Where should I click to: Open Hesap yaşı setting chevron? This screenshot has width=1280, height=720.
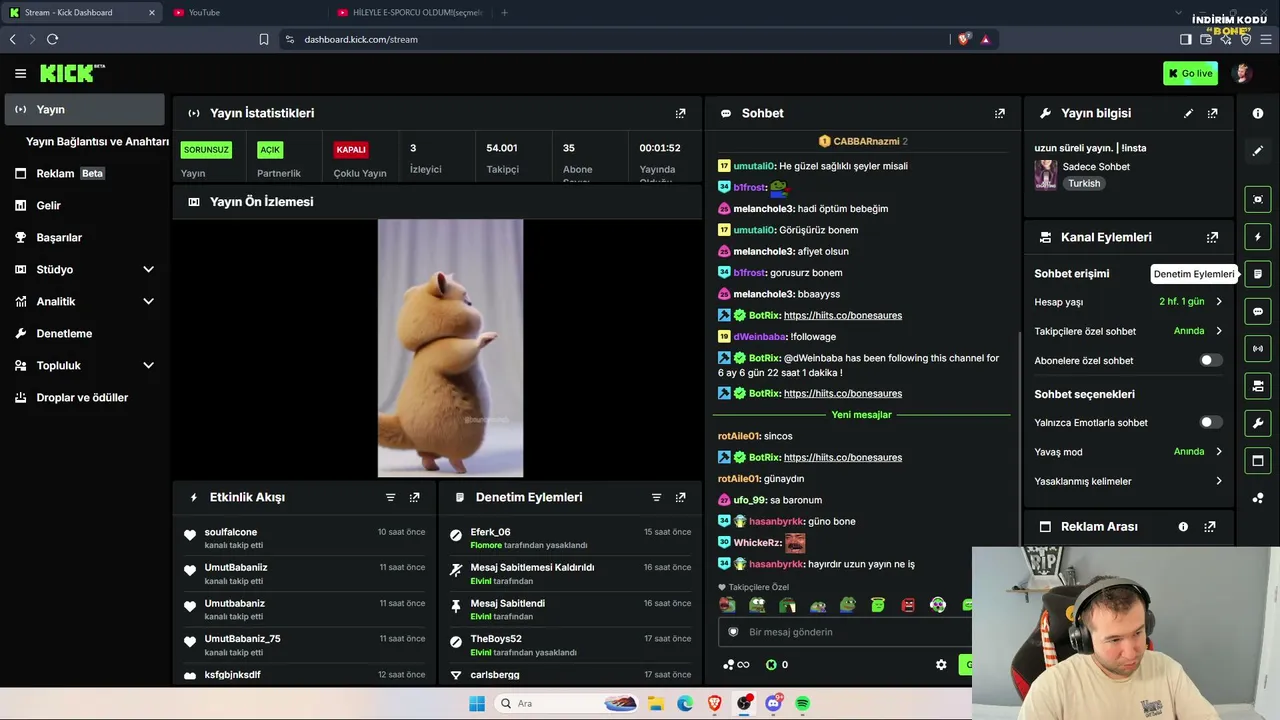pyautogui.click(x=1218, y=301)
